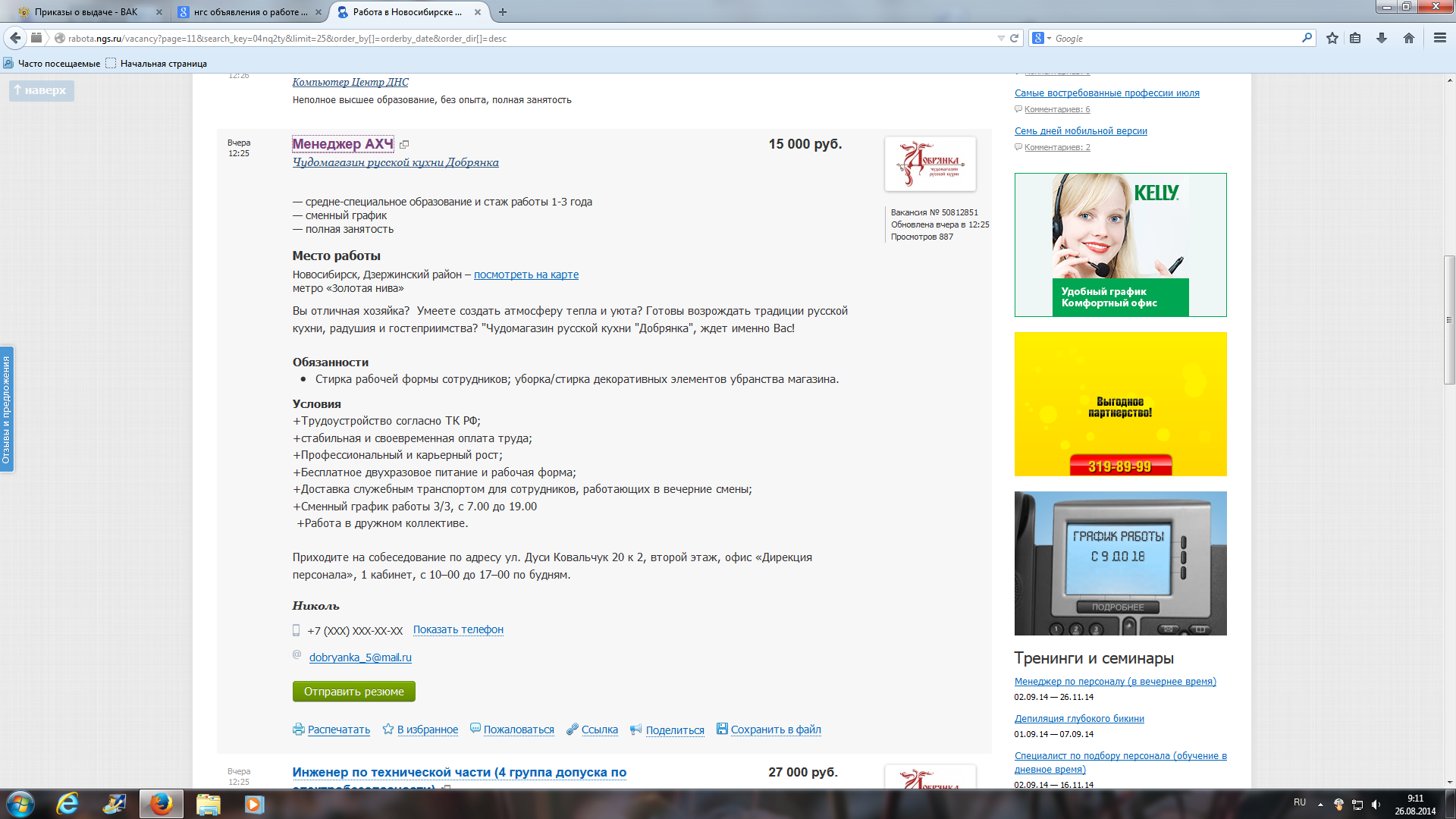
Task: Expand the address bar history dropdown
Action: point(1001,38)
